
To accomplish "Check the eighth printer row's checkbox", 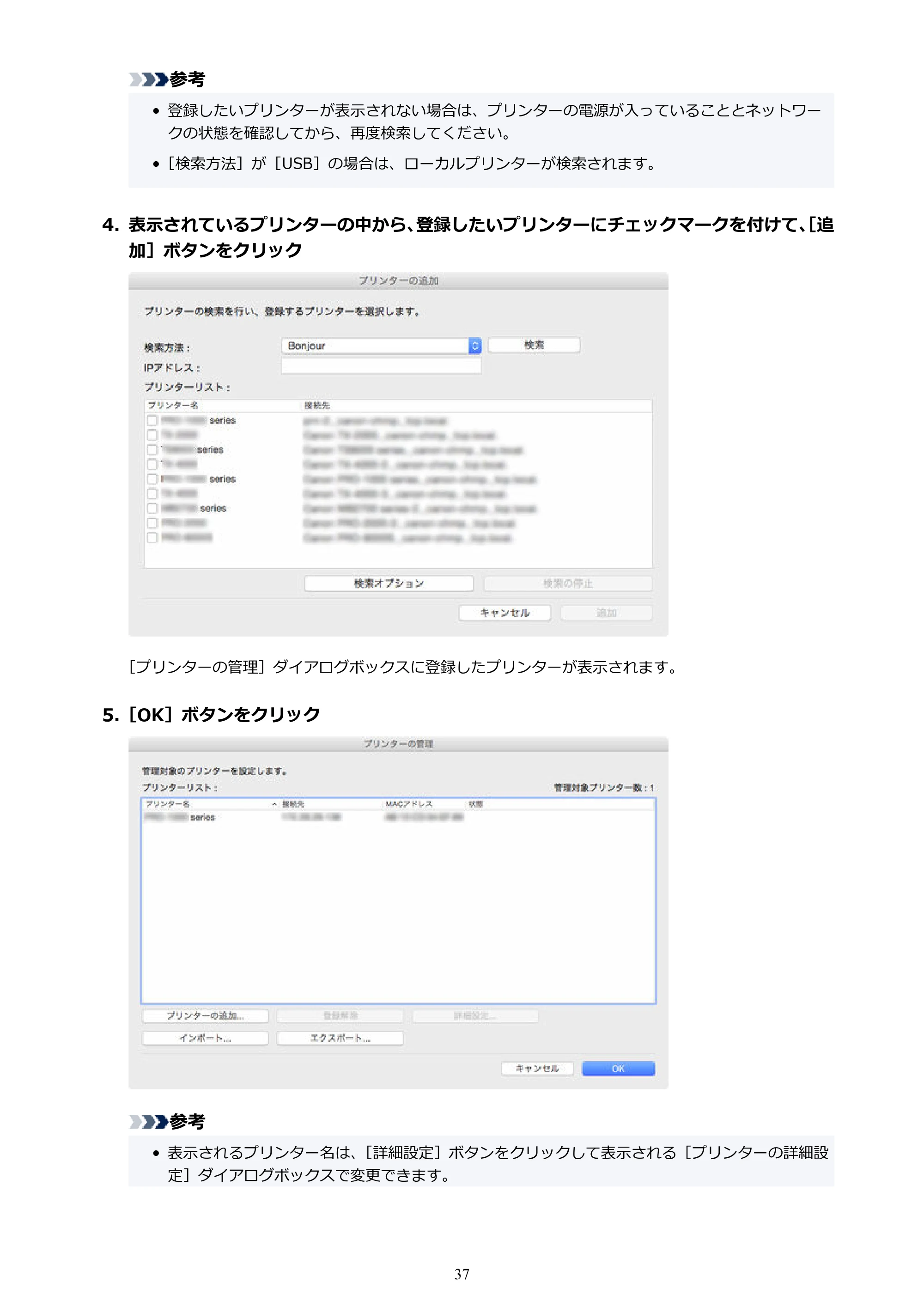I will tap(152, 523).
